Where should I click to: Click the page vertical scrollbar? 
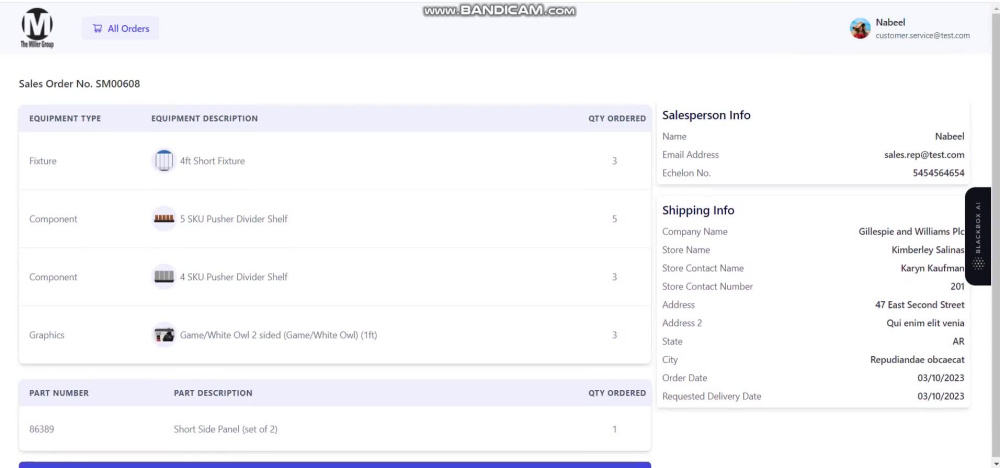point(995,236)
